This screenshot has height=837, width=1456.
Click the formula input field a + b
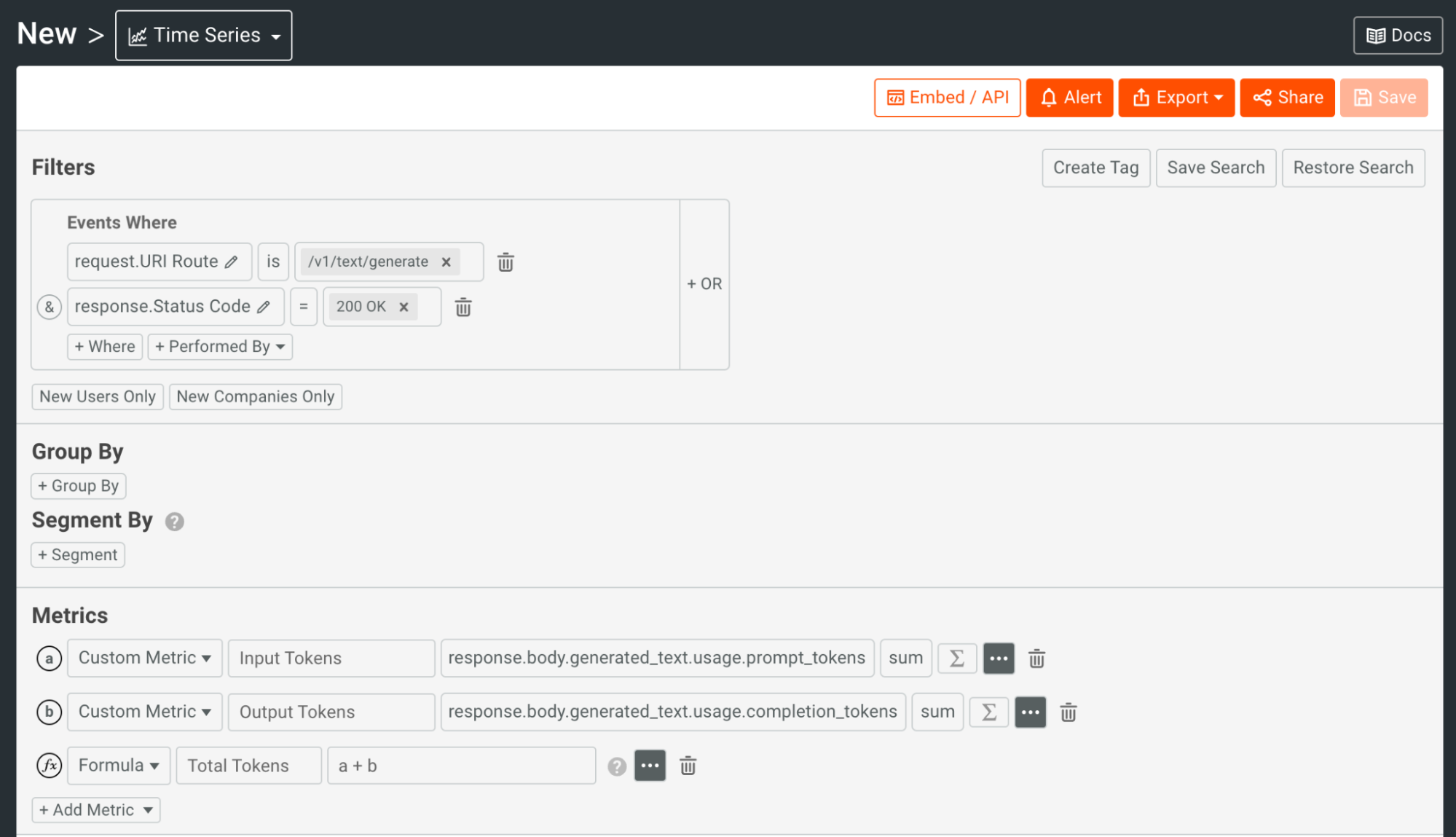tap(461, 766)
